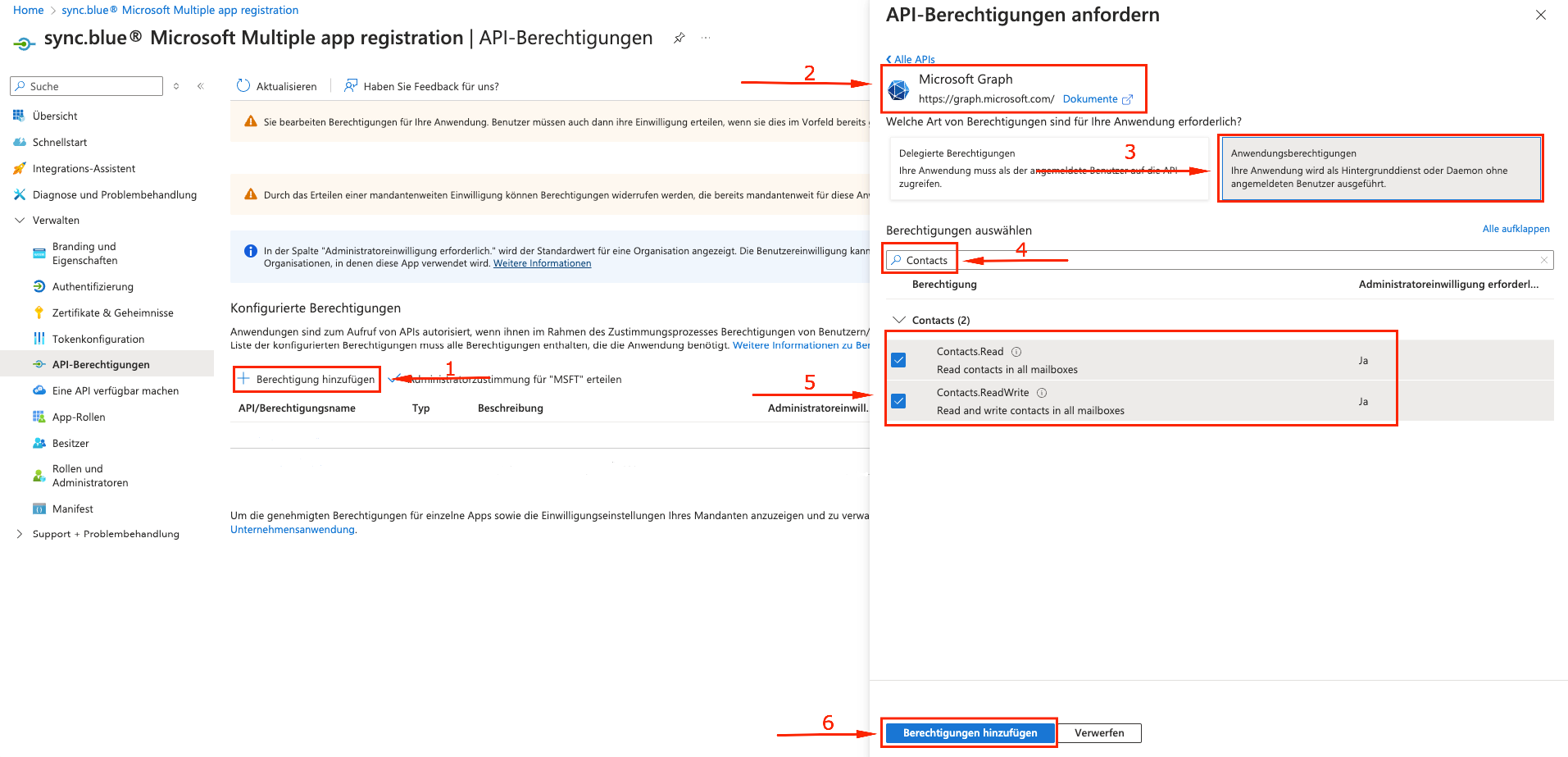Click the info icon next to Contacts.ReadWrite
Screen dimensions: 1568x757
pyautogui.click(x=1042, y=393)
